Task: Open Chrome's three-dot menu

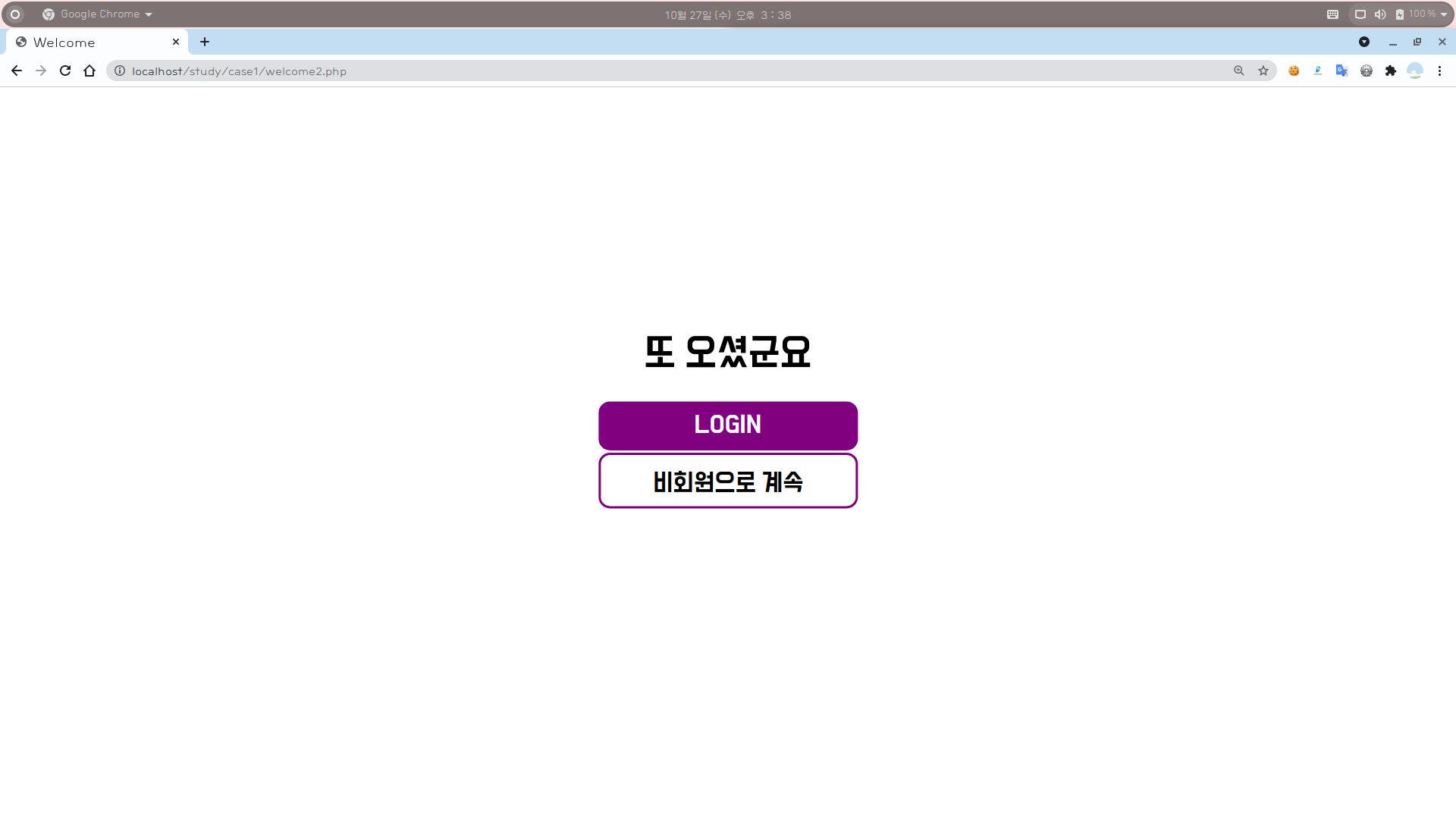Action: pos(1439,71)
